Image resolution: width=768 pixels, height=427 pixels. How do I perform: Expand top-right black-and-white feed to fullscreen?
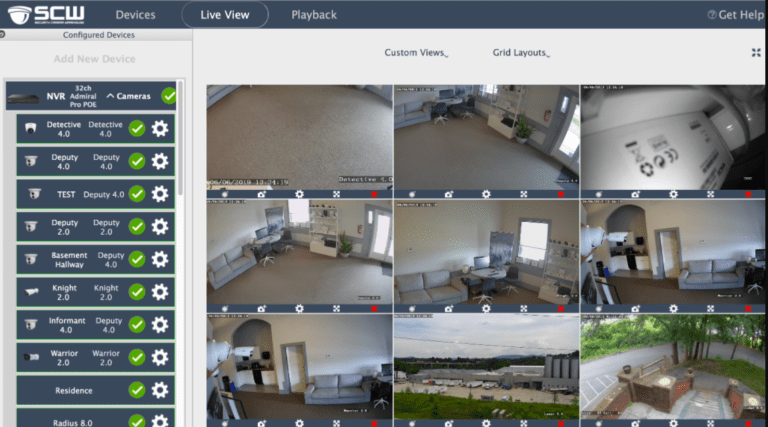(708, 194)
